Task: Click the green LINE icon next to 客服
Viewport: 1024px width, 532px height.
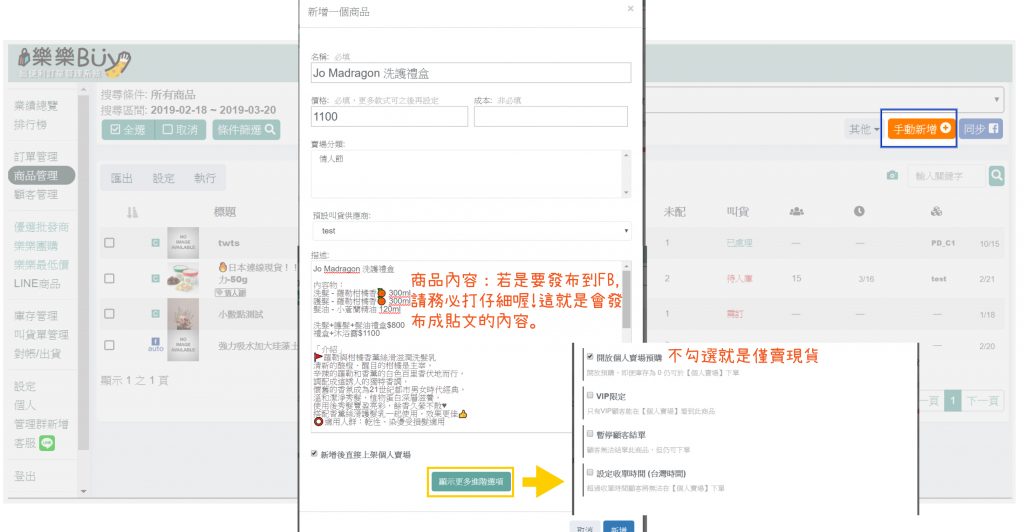Action: click(x=47, y=443)
